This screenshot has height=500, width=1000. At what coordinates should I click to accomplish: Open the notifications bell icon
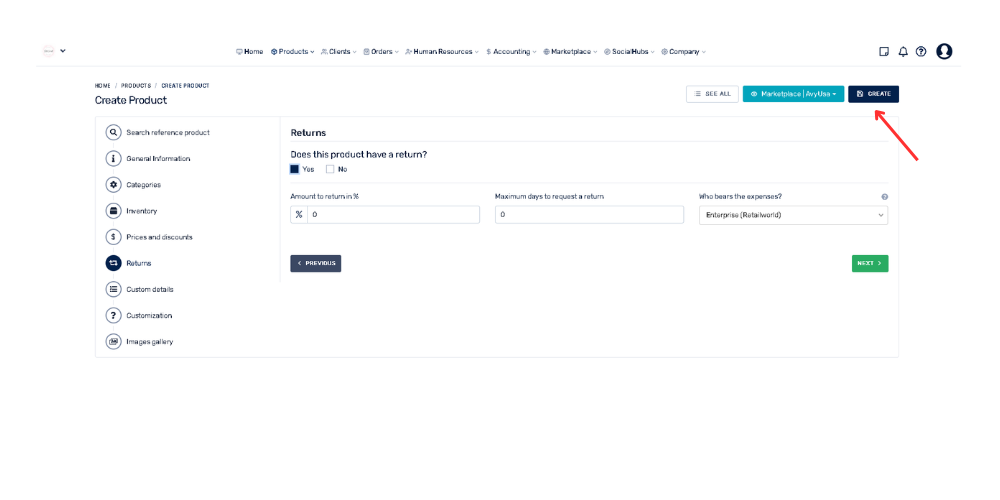pyautogui.click(x=903, y=52)
